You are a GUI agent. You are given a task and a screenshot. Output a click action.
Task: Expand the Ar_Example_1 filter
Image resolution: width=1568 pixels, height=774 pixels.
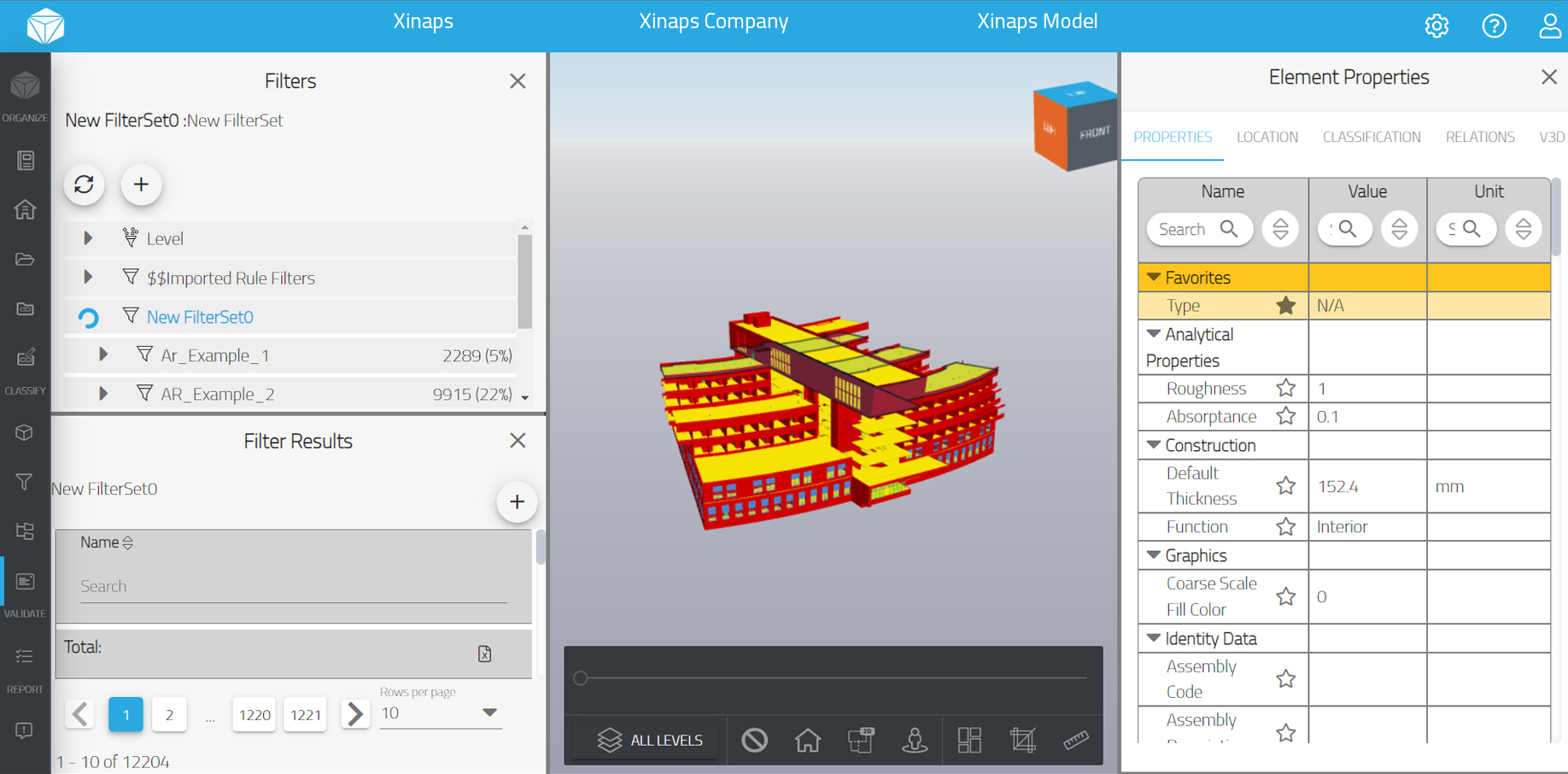[102, 355]
